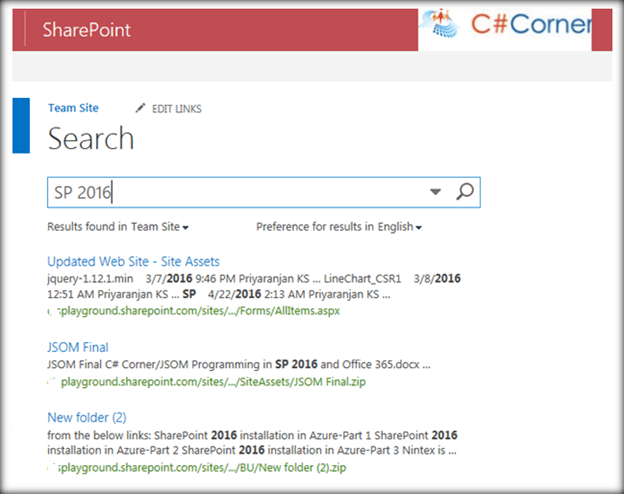Click the Search page heading
This screenshot has height=494, width=624.
pos(91,139)
